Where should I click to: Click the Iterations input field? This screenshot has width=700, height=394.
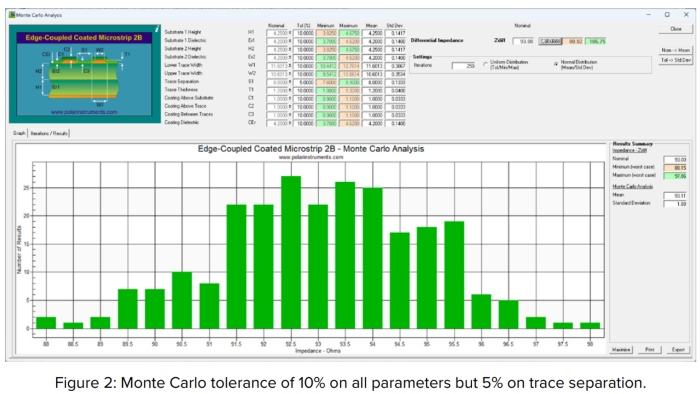pyautogui.click(x=463, y=66)
